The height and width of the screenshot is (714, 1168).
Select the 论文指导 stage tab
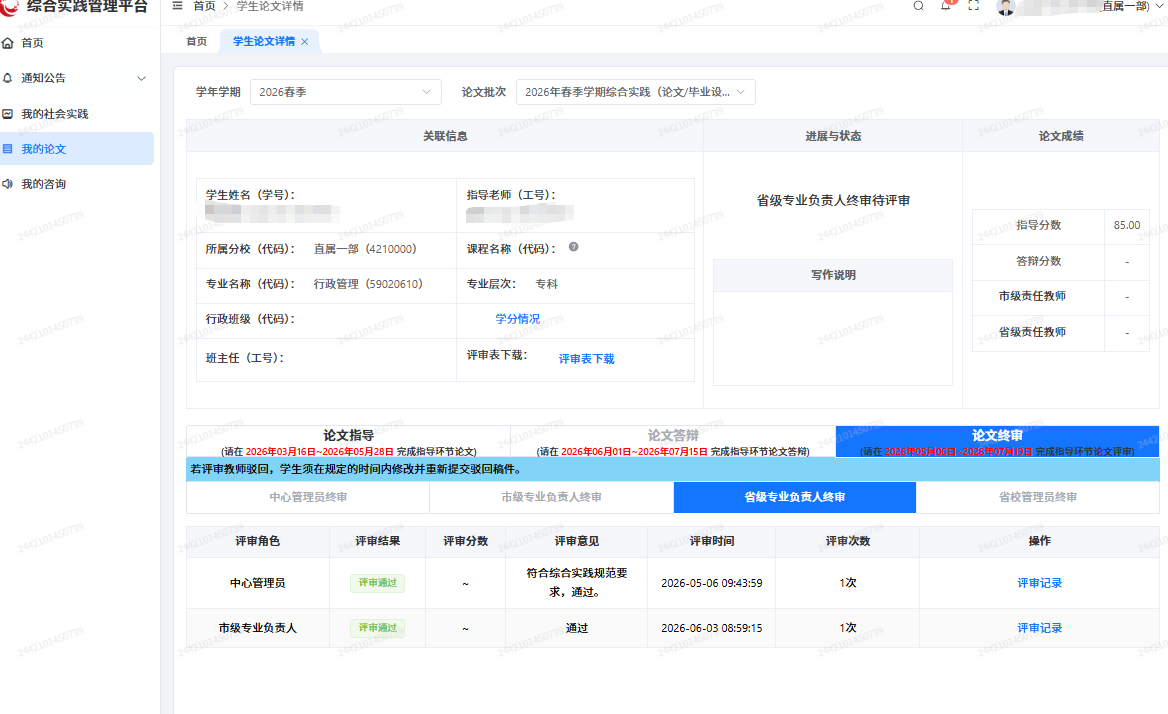(349, 442)
